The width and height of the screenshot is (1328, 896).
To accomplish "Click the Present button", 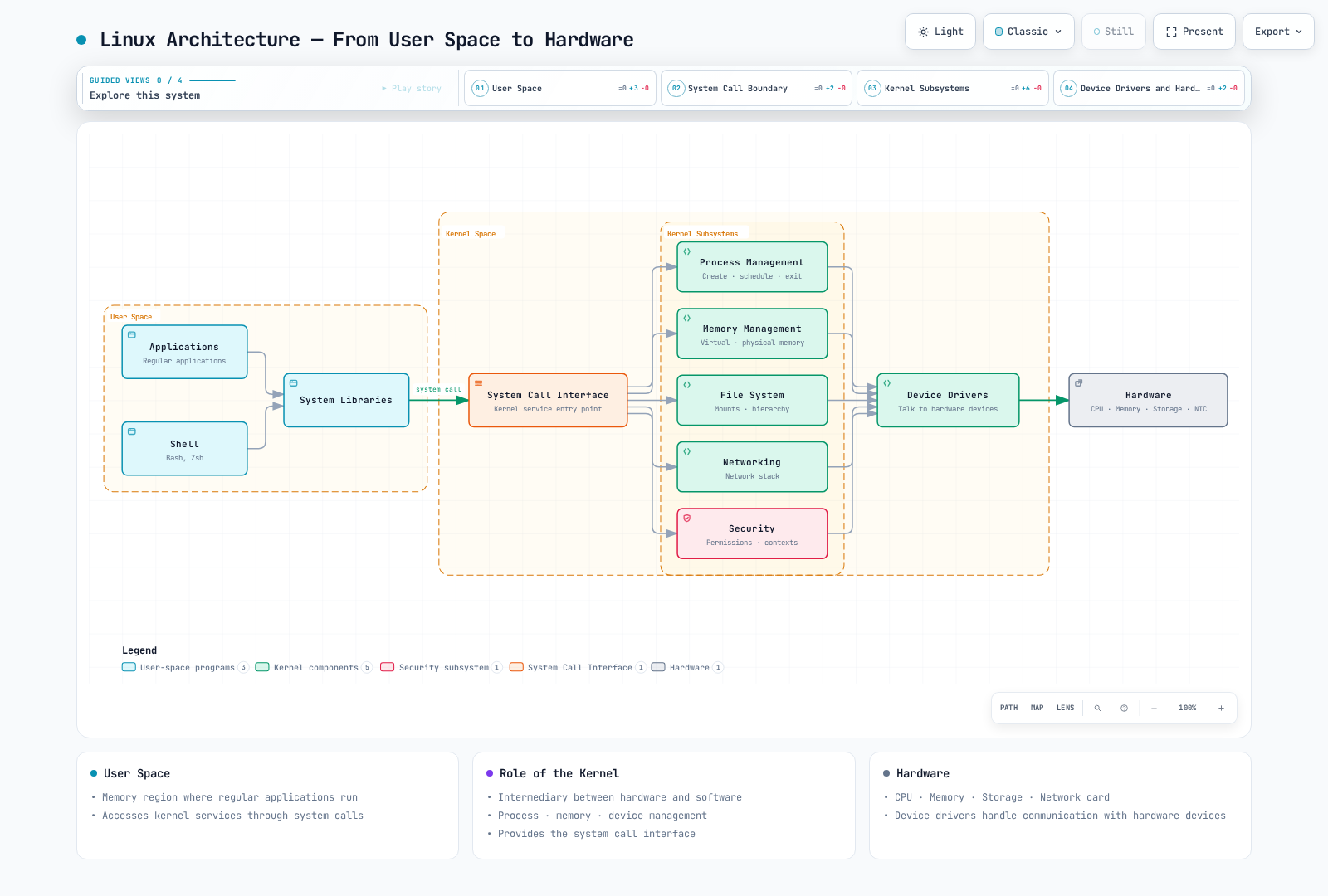I will click(x=1194, y=32).
